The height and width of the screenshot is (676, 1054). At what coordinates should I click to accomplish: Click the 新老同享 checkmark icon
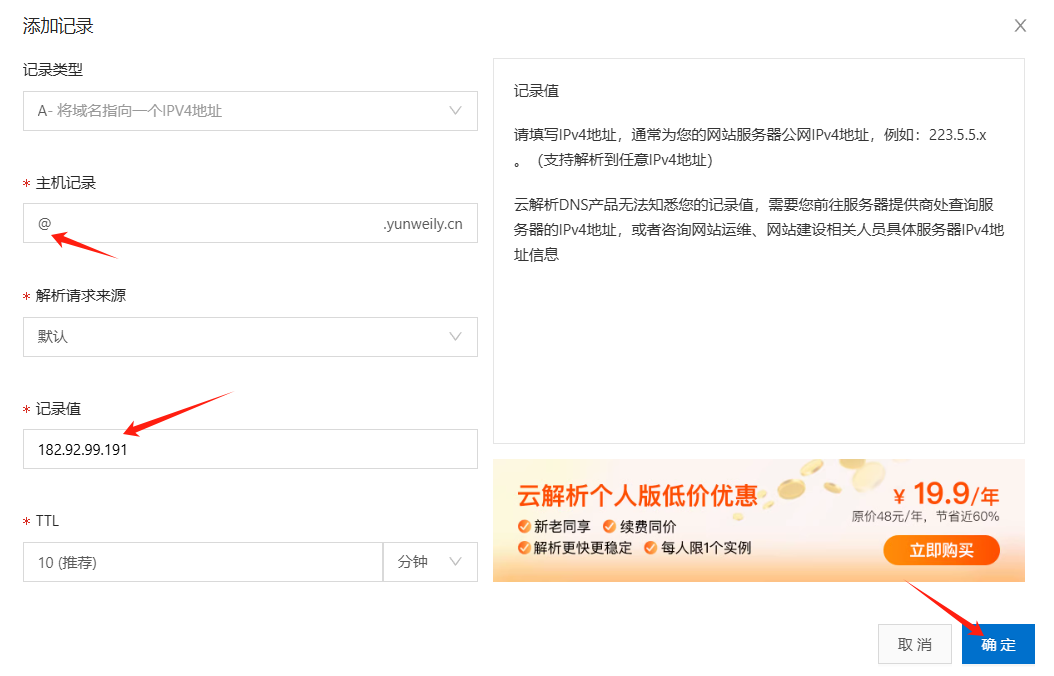pos(524,526)
